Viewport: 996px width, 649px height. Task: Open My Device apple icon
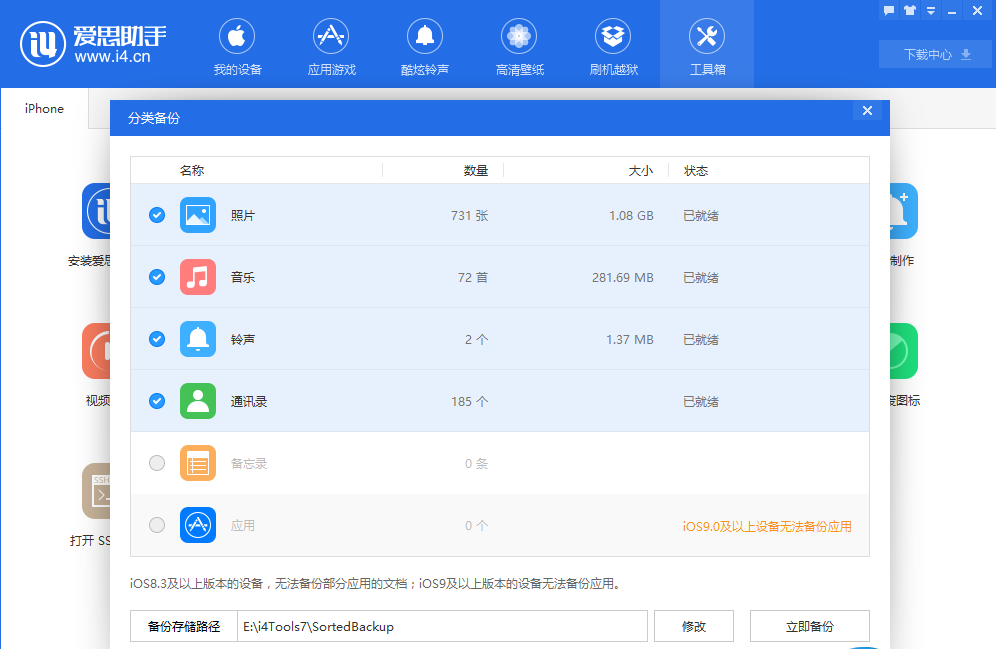pos(237,38)
